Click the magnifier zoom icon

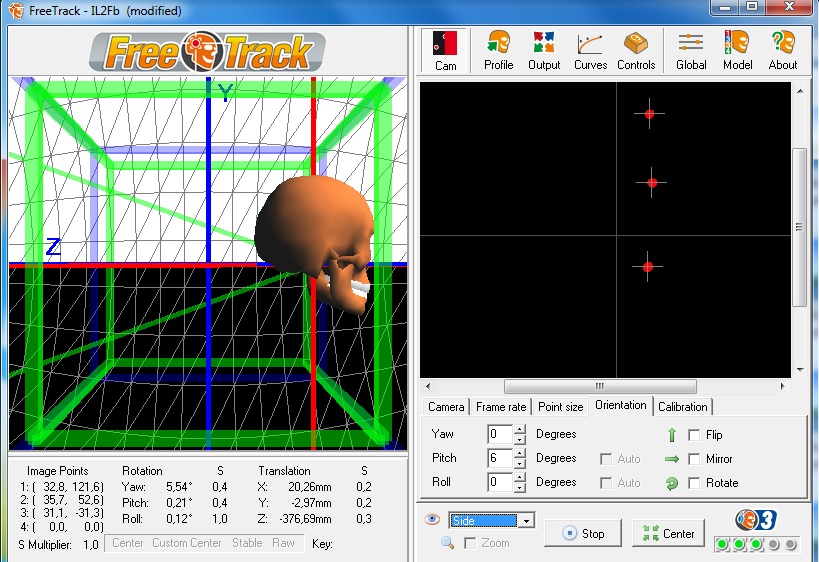click(447, 543)
